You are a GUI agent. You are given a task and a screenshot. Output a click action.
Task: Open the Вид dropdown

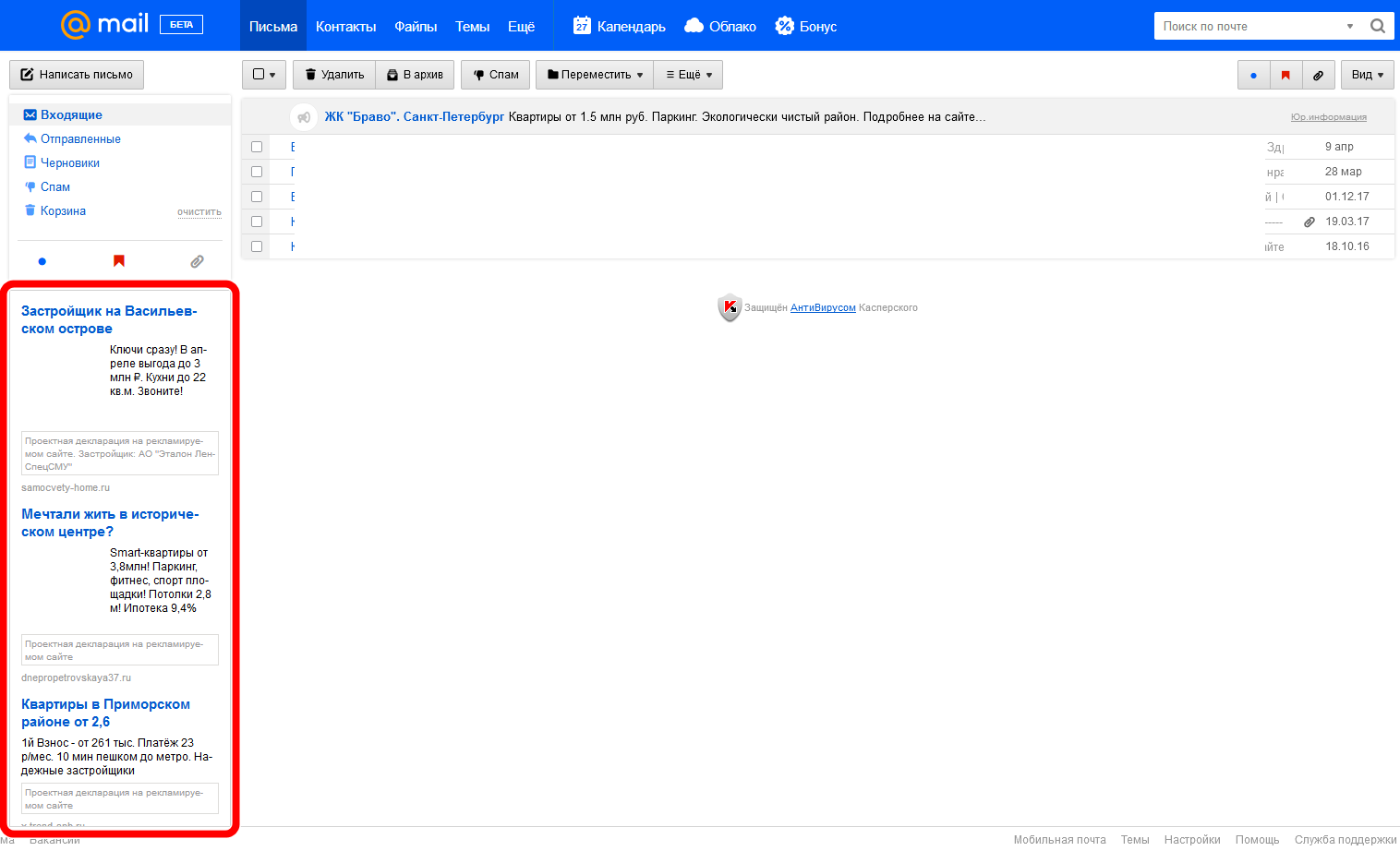[x=1367, y=75]
